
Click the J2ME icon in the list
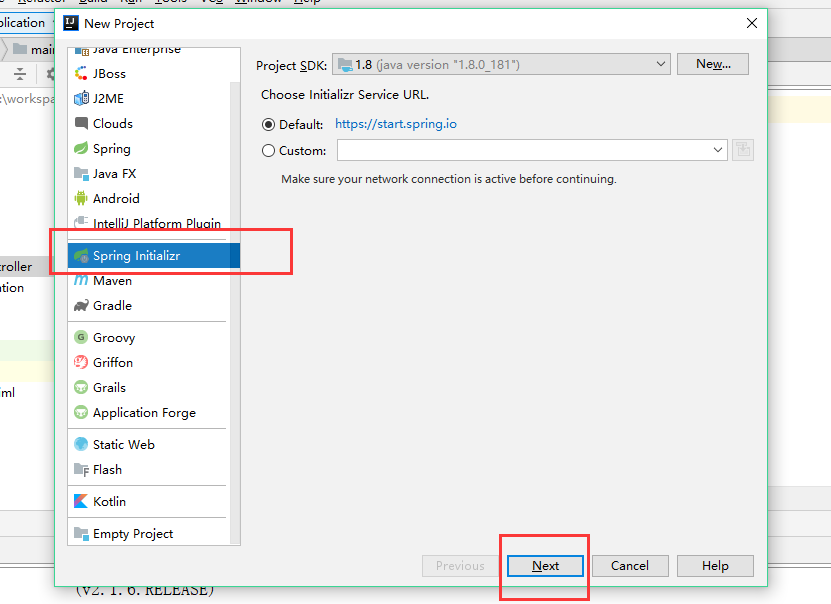pos(81,99)
